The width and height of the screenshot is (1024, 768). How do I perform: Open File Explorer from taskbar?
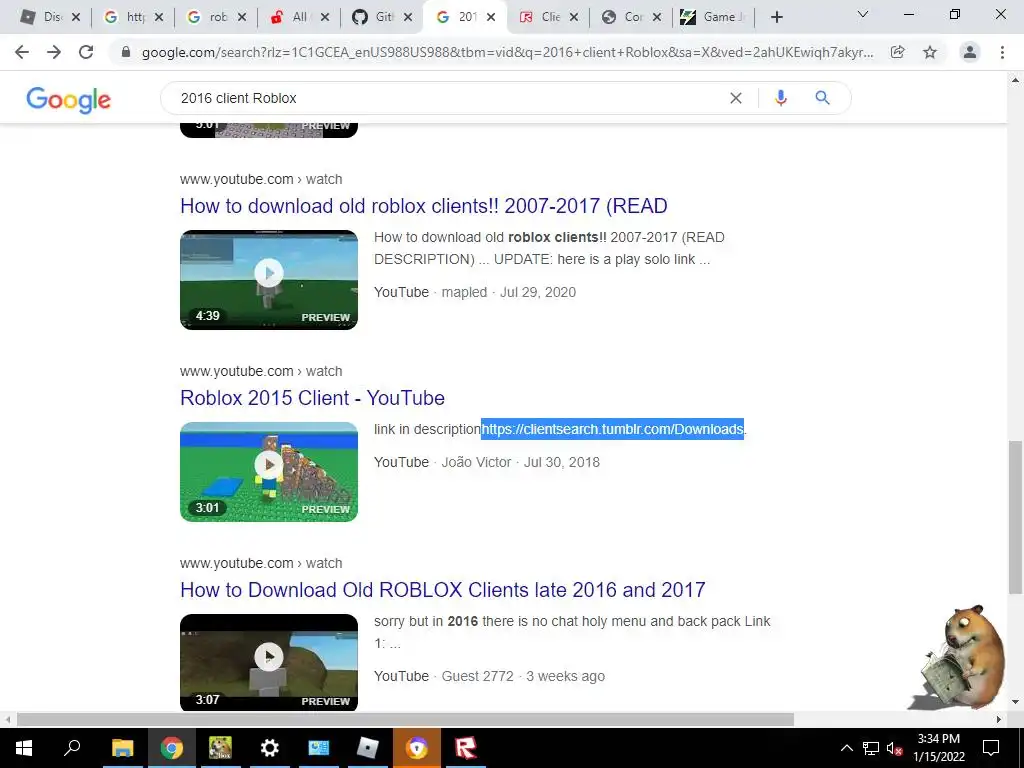click(x=122, y=748)
